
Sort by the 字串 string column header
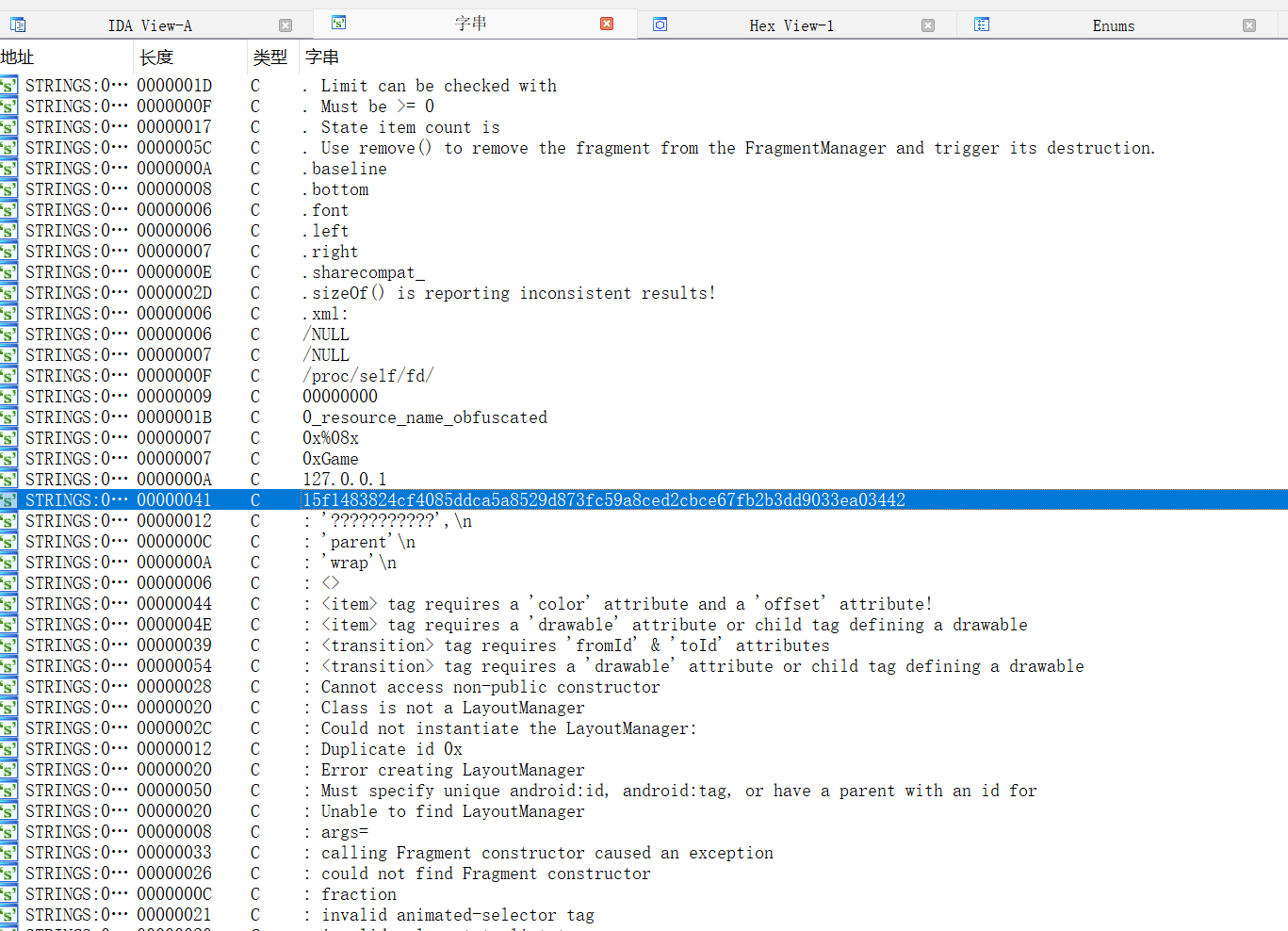click(322, 57)
